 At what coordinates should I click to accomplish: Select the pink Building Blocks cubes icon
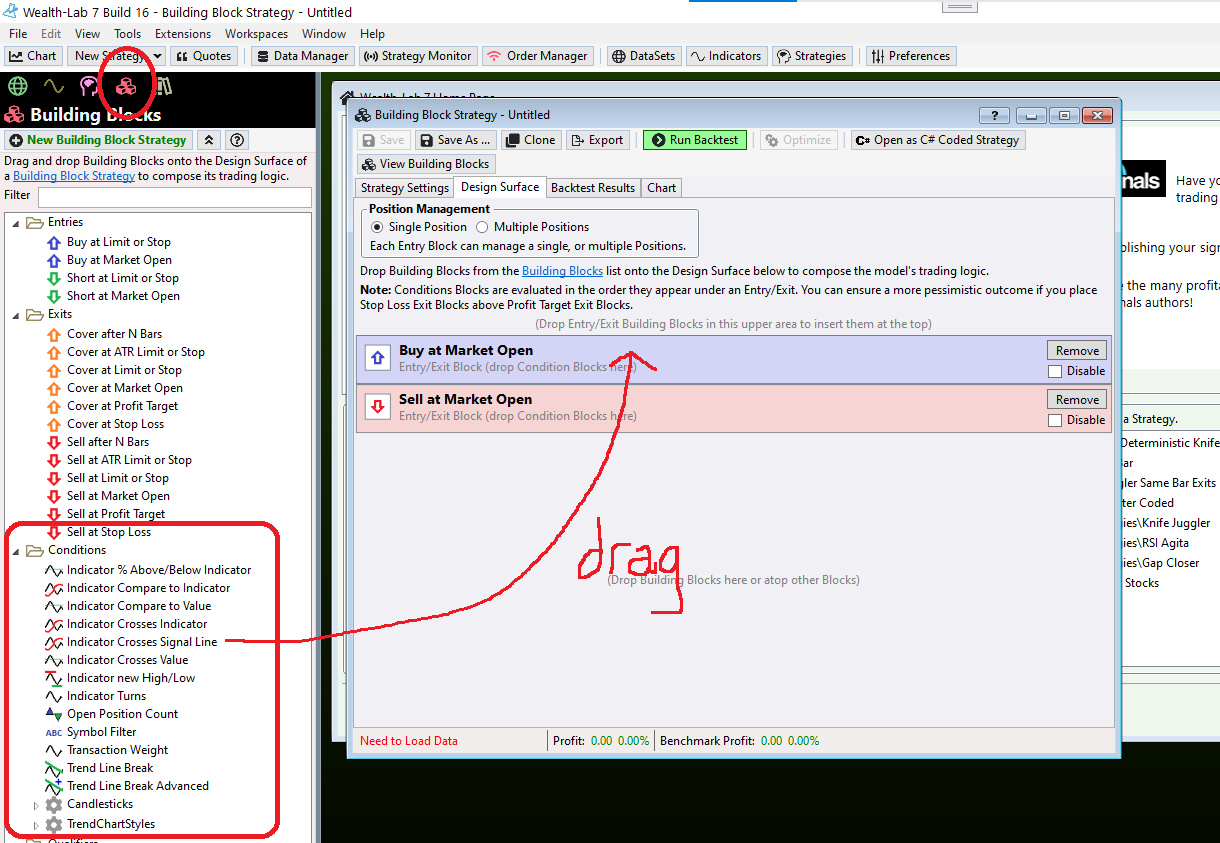point(126,86)
